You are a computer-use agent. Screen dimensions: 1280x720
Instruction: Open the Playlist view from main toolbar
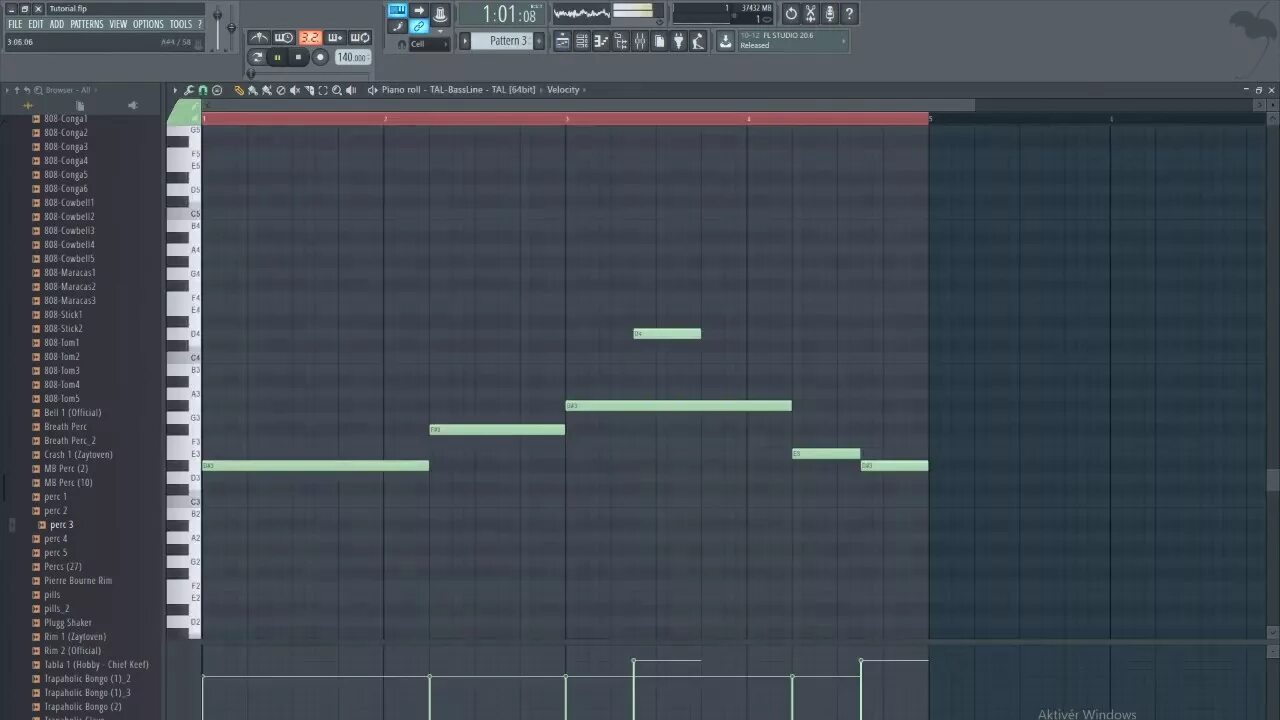(x=562, y=41)
